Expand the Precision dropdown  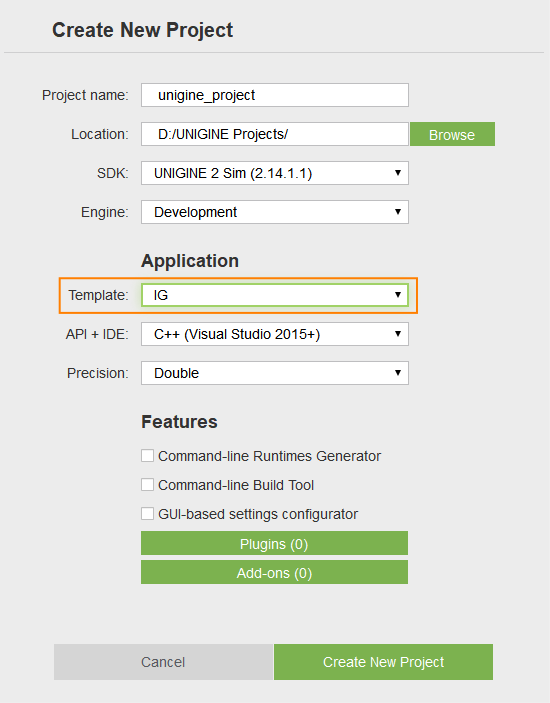tap(275, 373)
